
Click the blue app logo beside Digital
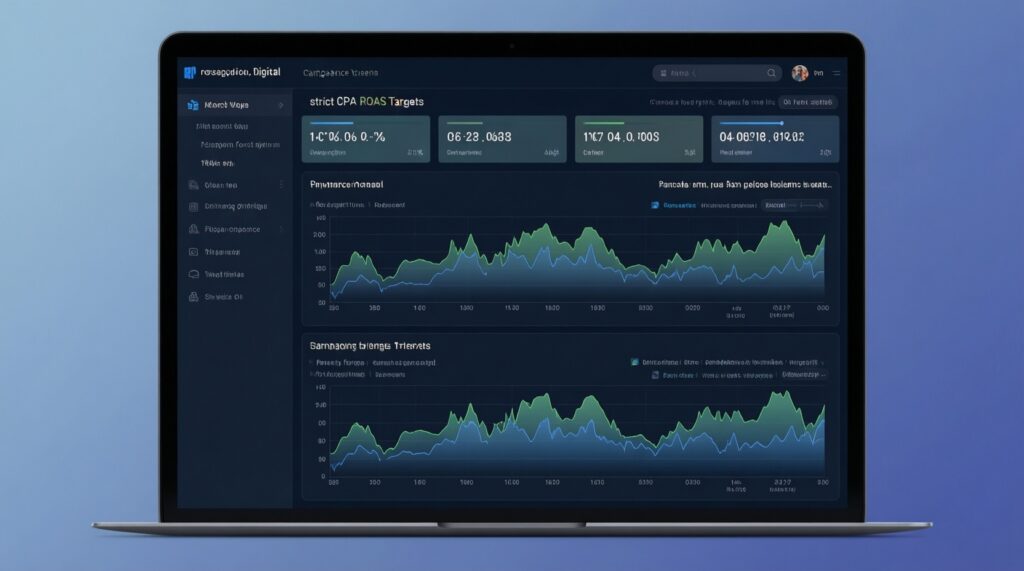click(x=190, y=72)
